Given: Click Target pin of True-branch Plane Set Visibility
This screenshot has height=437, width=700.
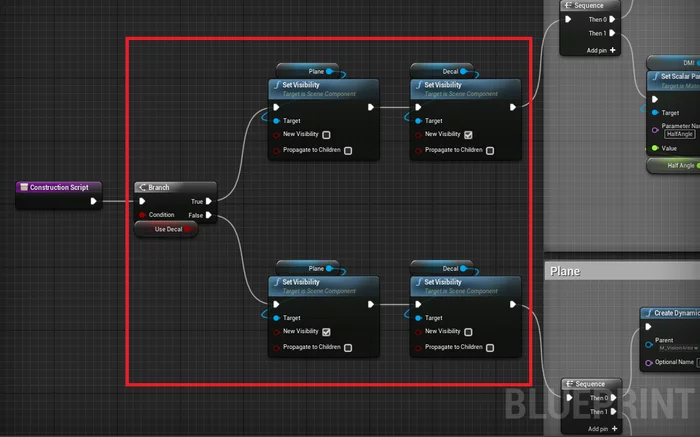Looking at the screenshot, I should point(276,121).
